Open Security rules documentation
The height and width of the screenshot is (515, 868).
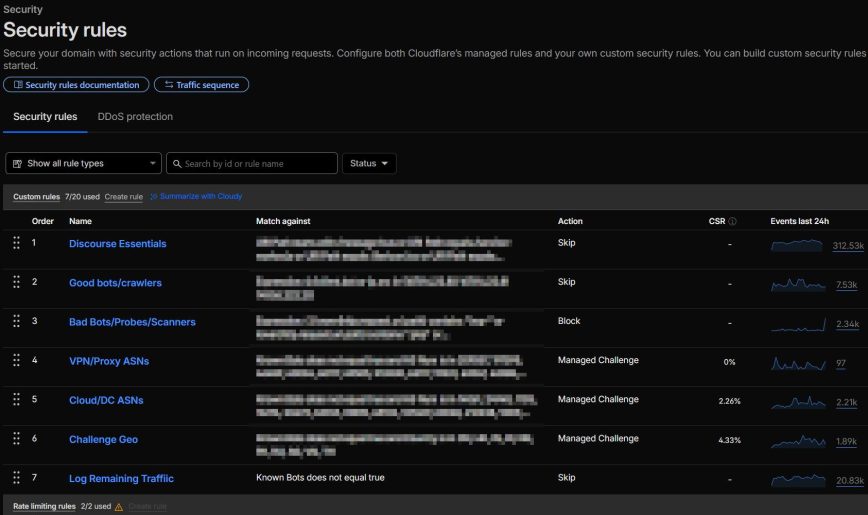pos(76,85)
